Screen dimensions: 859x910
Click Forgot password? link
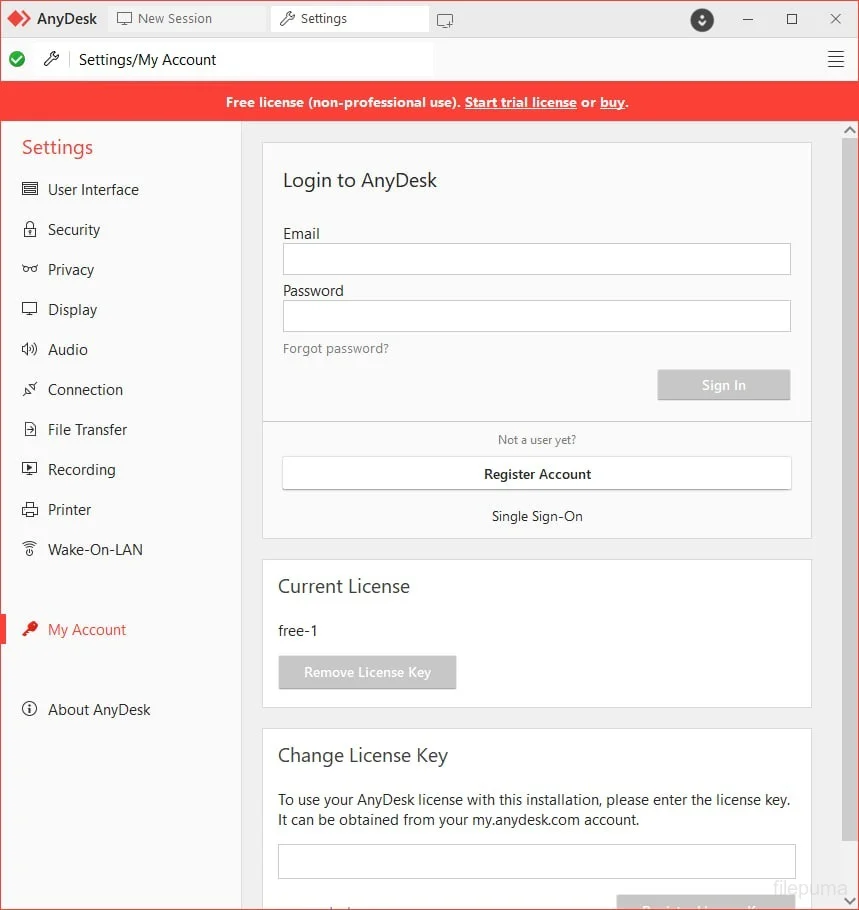[335, 348]
